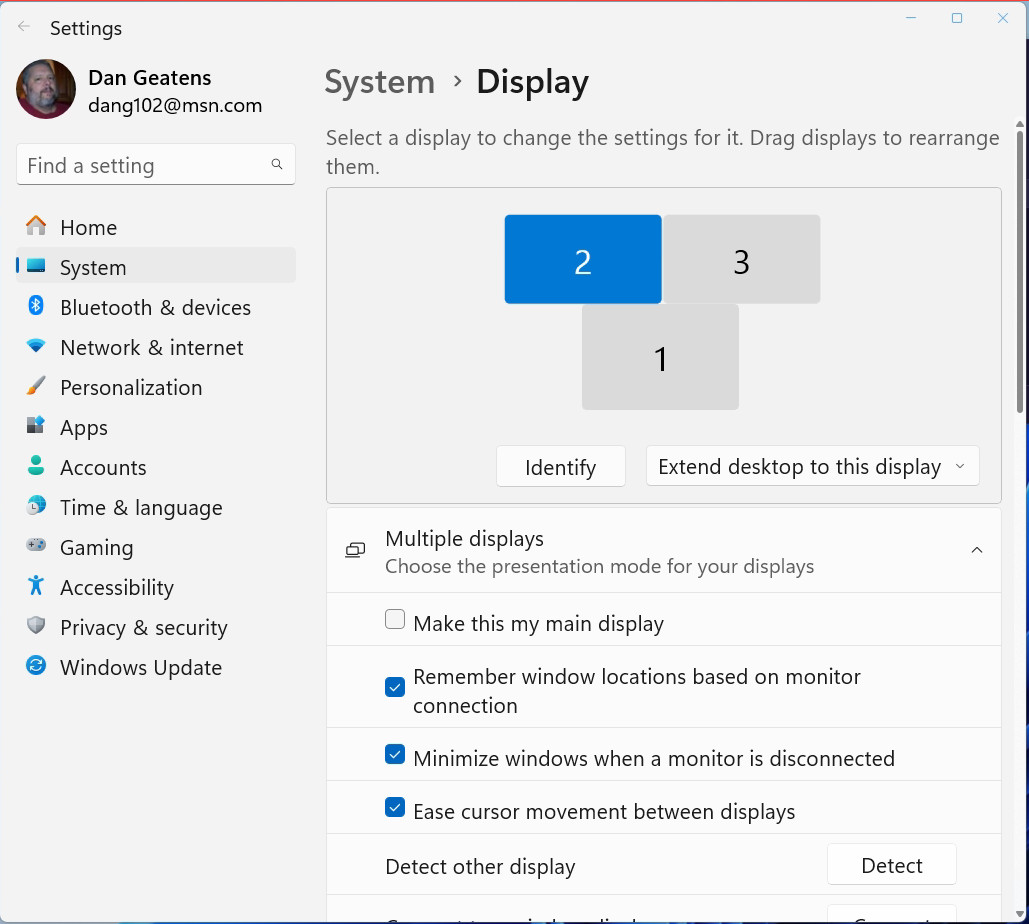Open Bluetooth & devices icon
Viewport: 1029px width, 924px height.
point(36,307)
